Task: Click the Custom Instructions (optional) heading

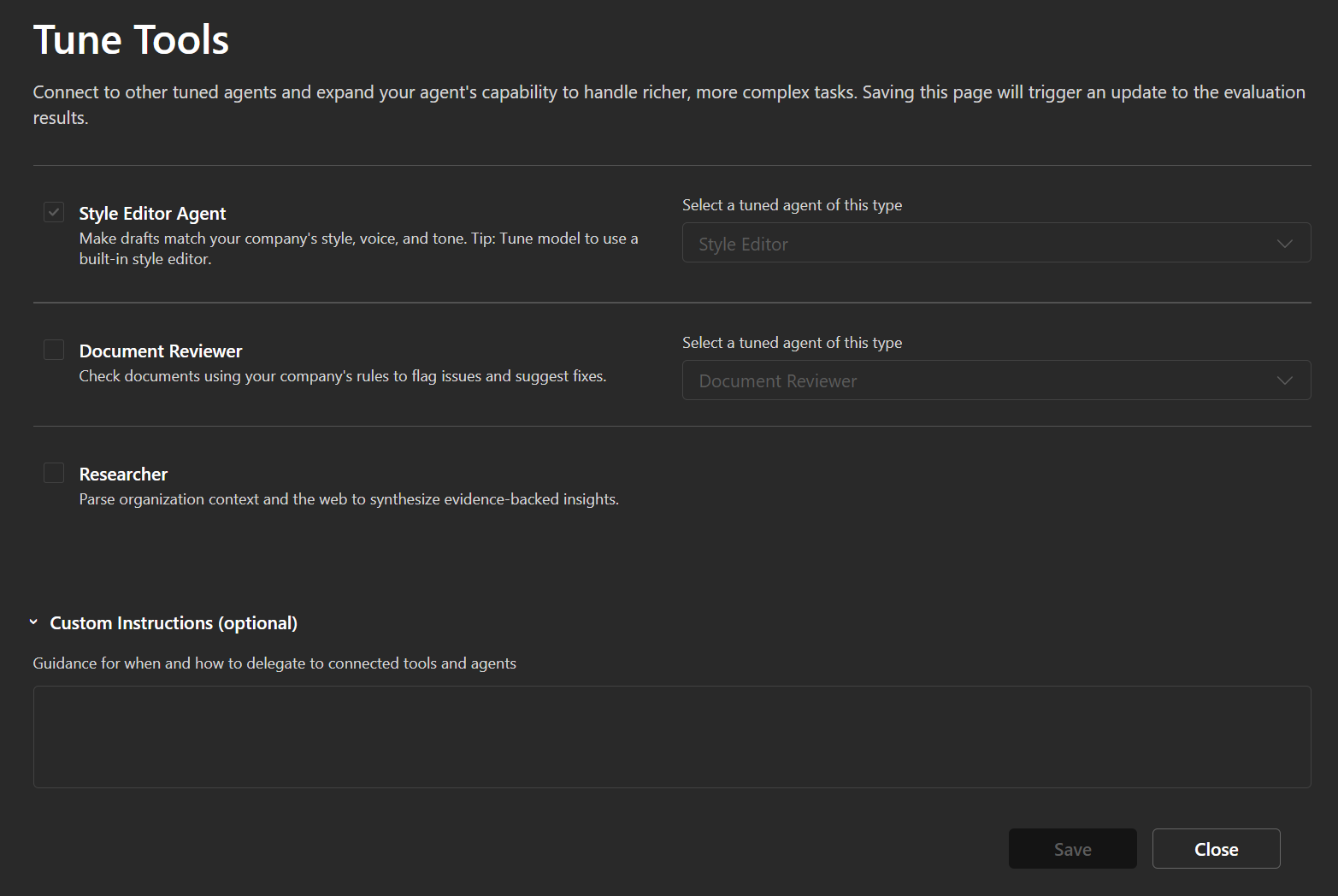Action: [174, 623]
